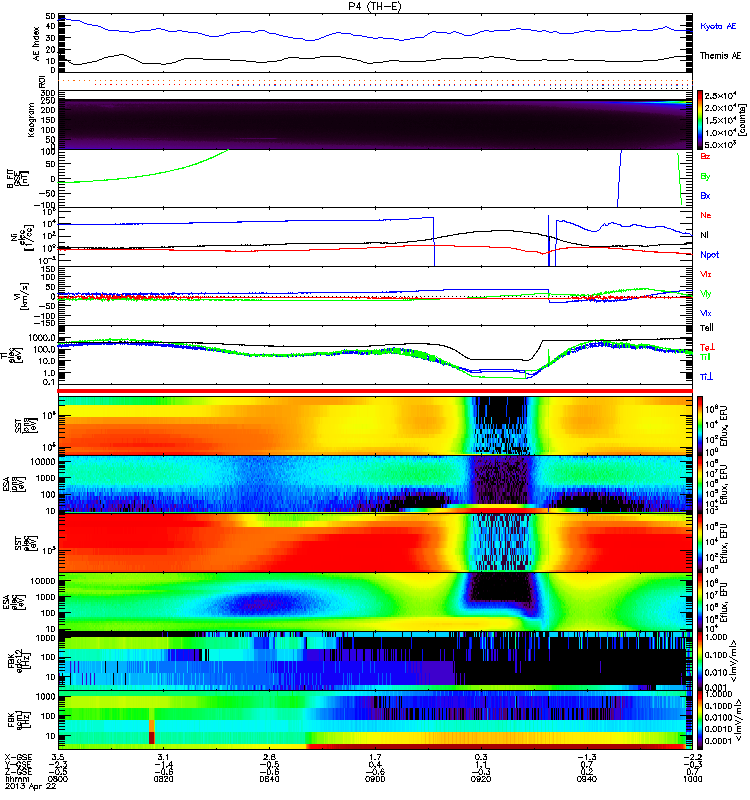The height and width of the screenshot is (800, 750).
Task: Click the X-GSE value 1.7
Action: [x=375, y=757]
